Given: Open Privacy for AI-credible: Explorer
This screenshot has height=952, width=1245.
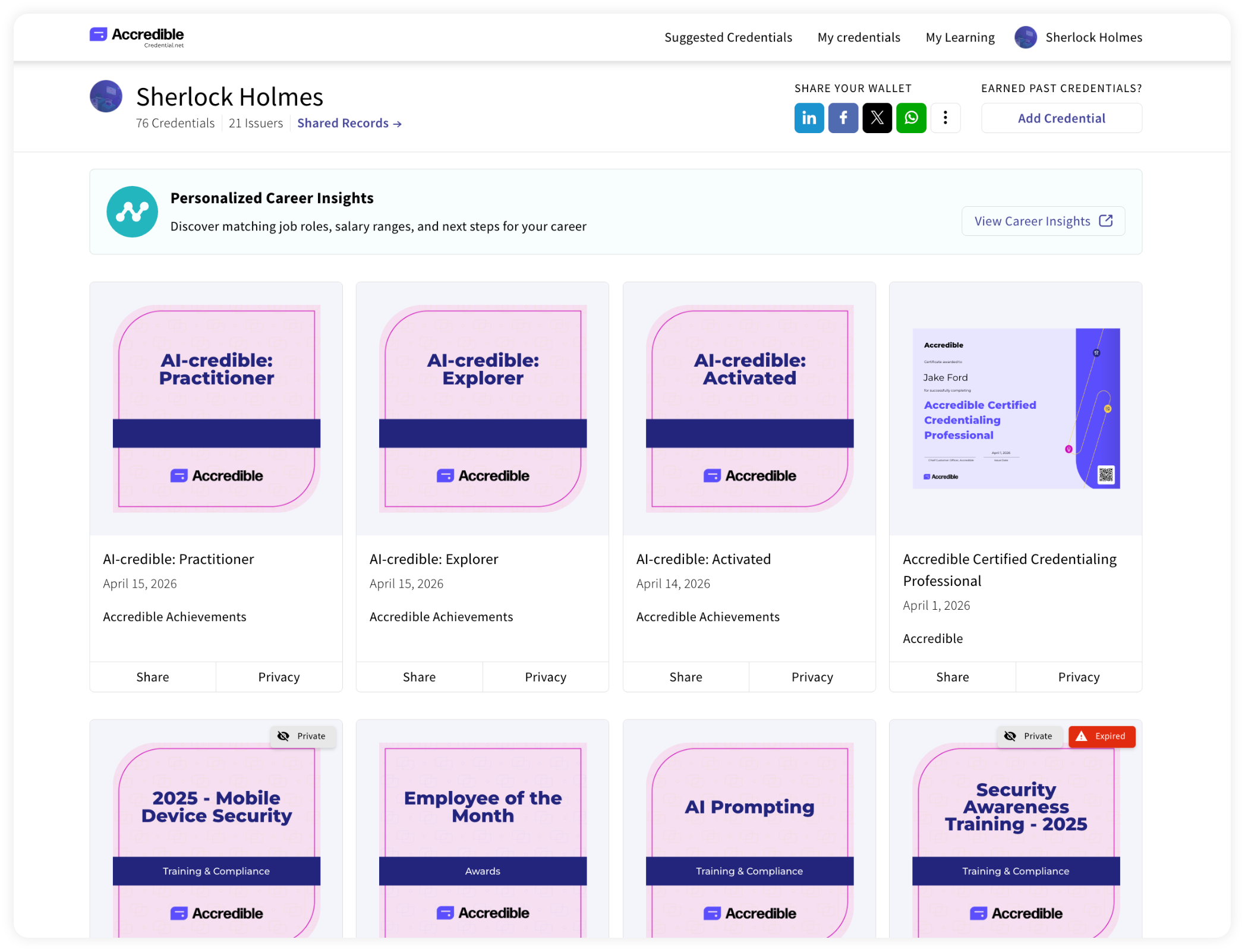Looking at the screenshot, I should point(546,677).
